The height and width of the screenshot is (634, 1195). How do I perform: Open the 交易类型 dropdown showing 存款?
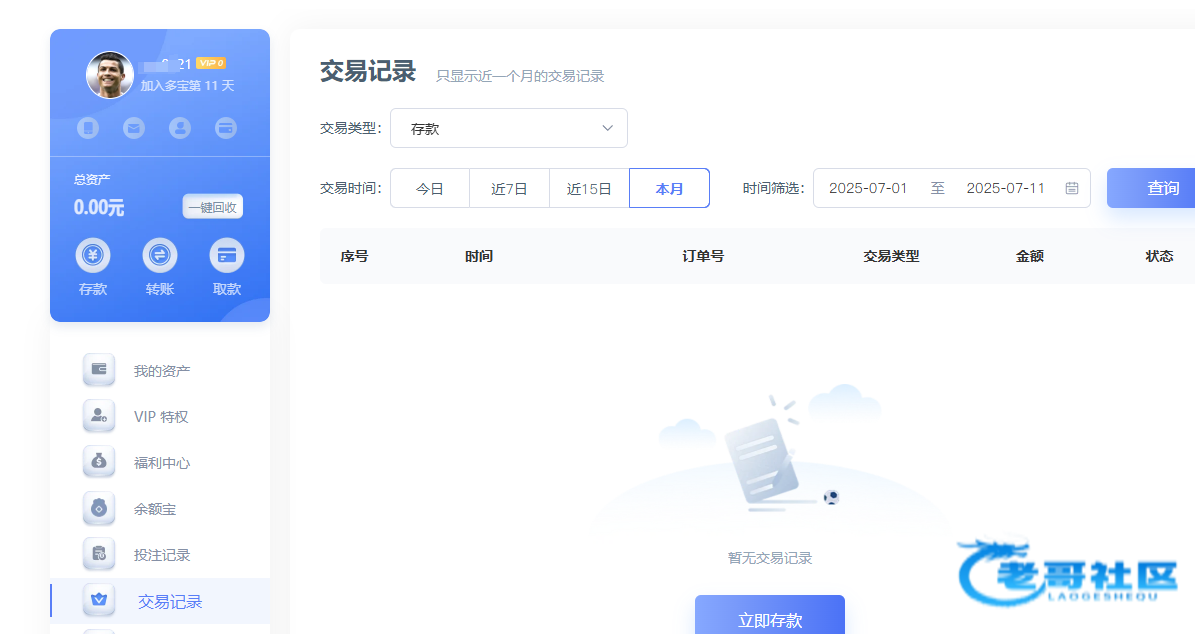point(509,128)
